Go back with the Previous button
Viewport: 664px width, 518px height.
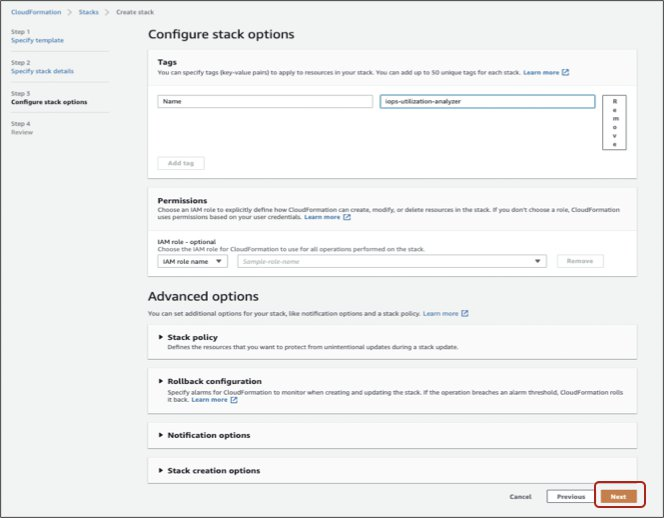click(x=570, y=496)
